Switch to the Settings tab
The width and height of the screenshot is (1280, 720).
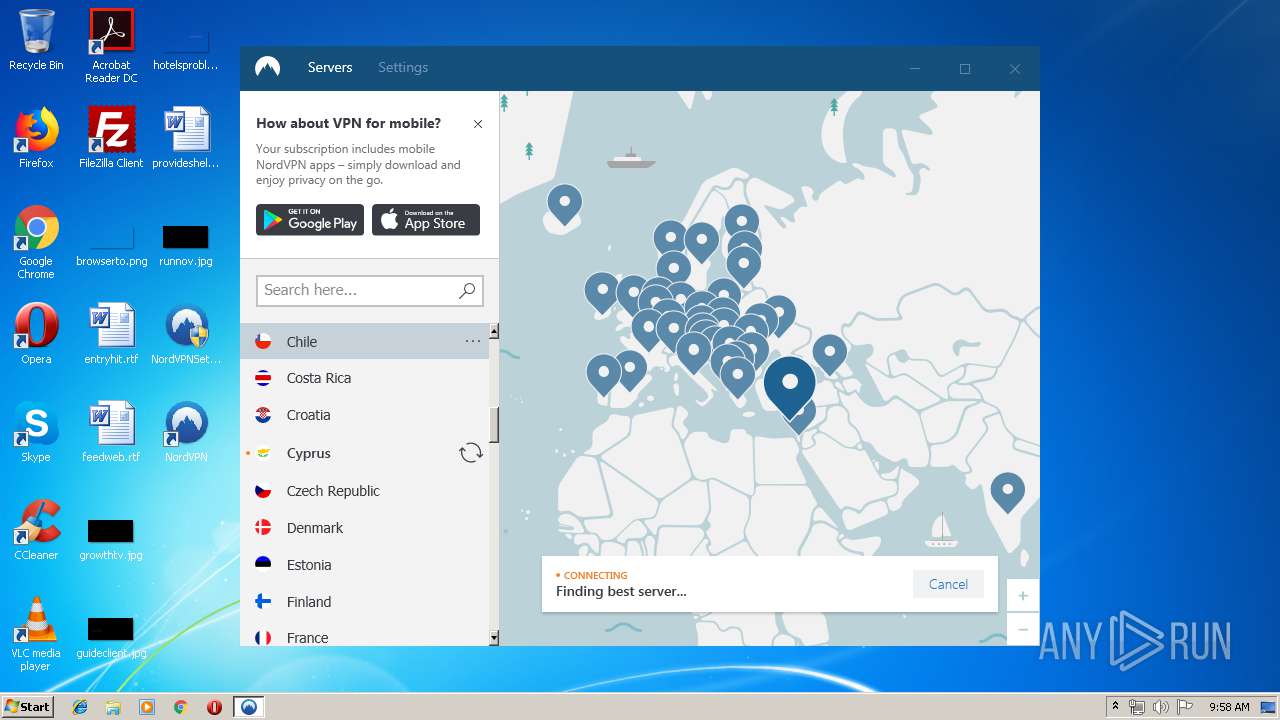[x=403, y=67]
